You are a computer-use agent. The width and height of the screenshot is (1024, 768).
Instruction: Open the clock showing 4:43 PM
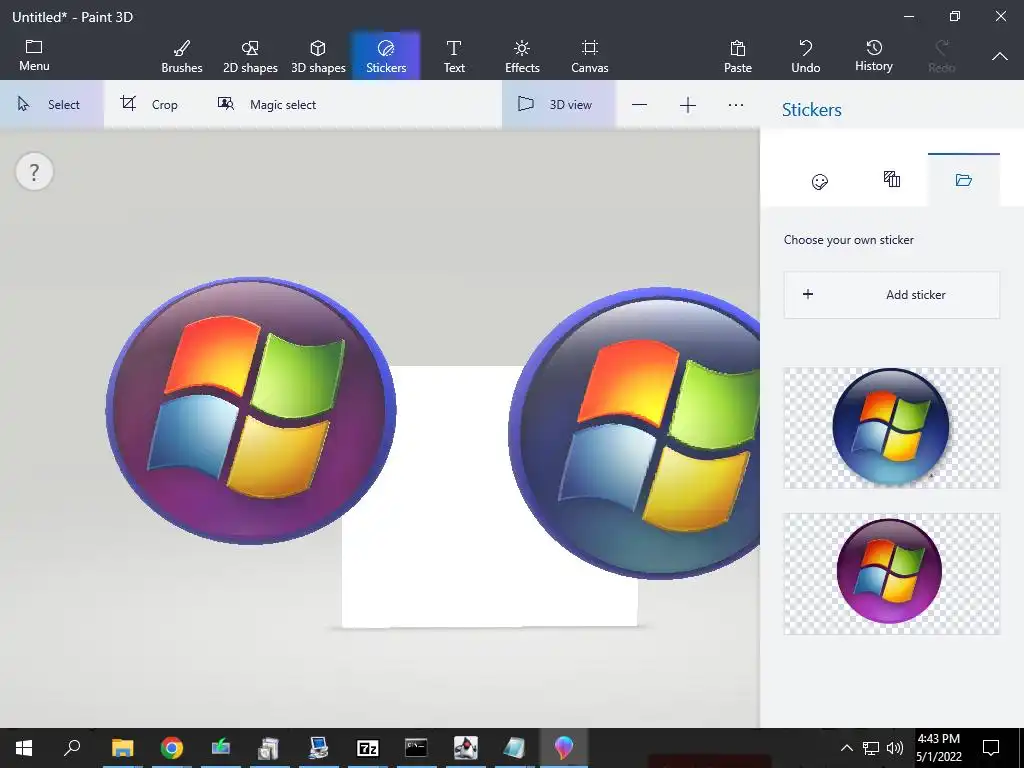coord(938,748)
